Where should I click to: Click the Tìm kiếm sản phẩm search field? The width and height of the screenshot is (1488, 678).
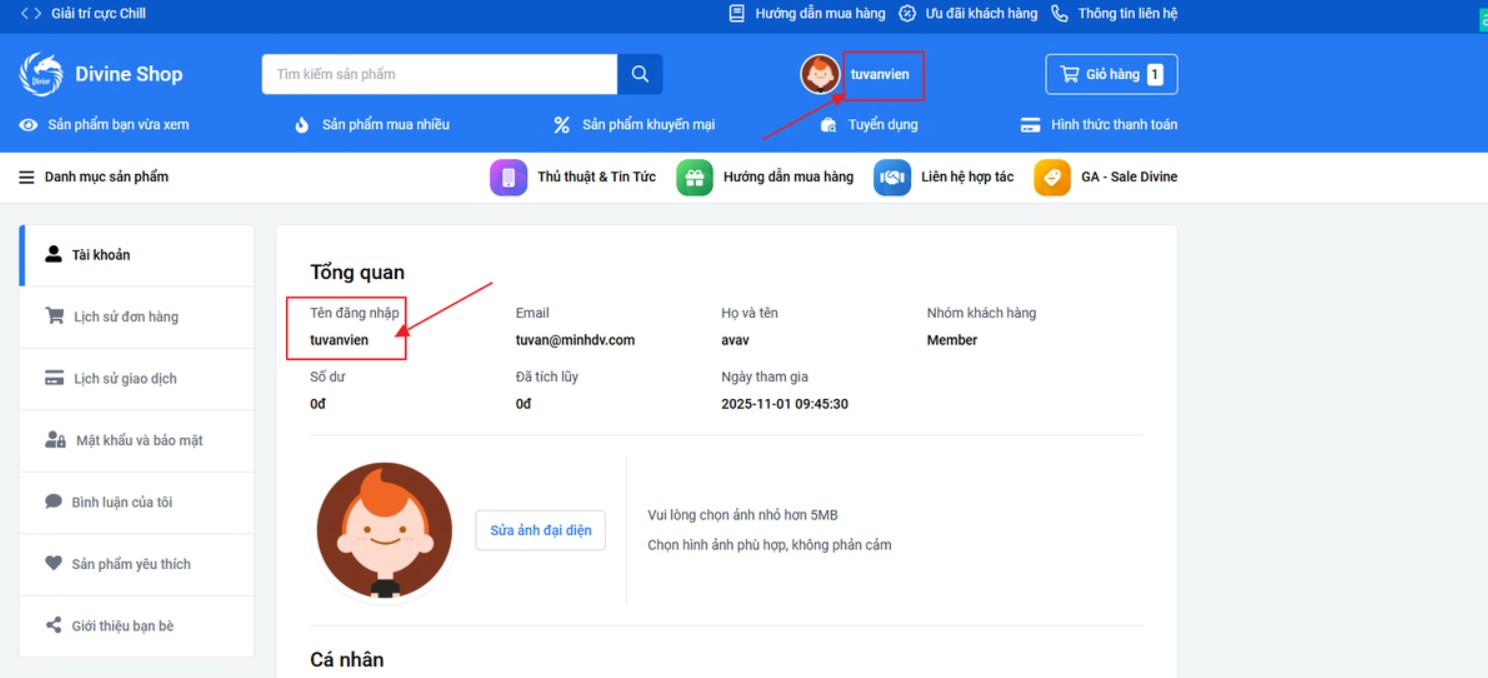coord(438,74)
